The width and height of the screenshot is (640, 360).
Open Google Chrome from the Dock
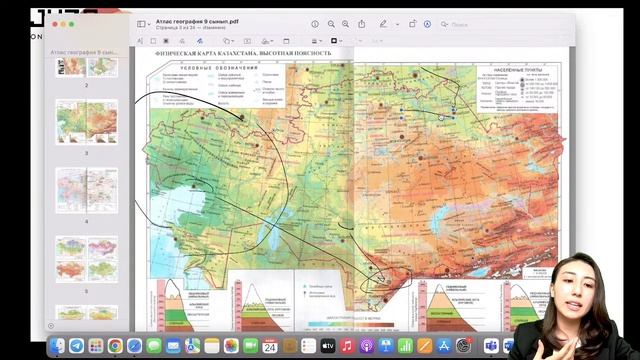(x=115, y=346)
